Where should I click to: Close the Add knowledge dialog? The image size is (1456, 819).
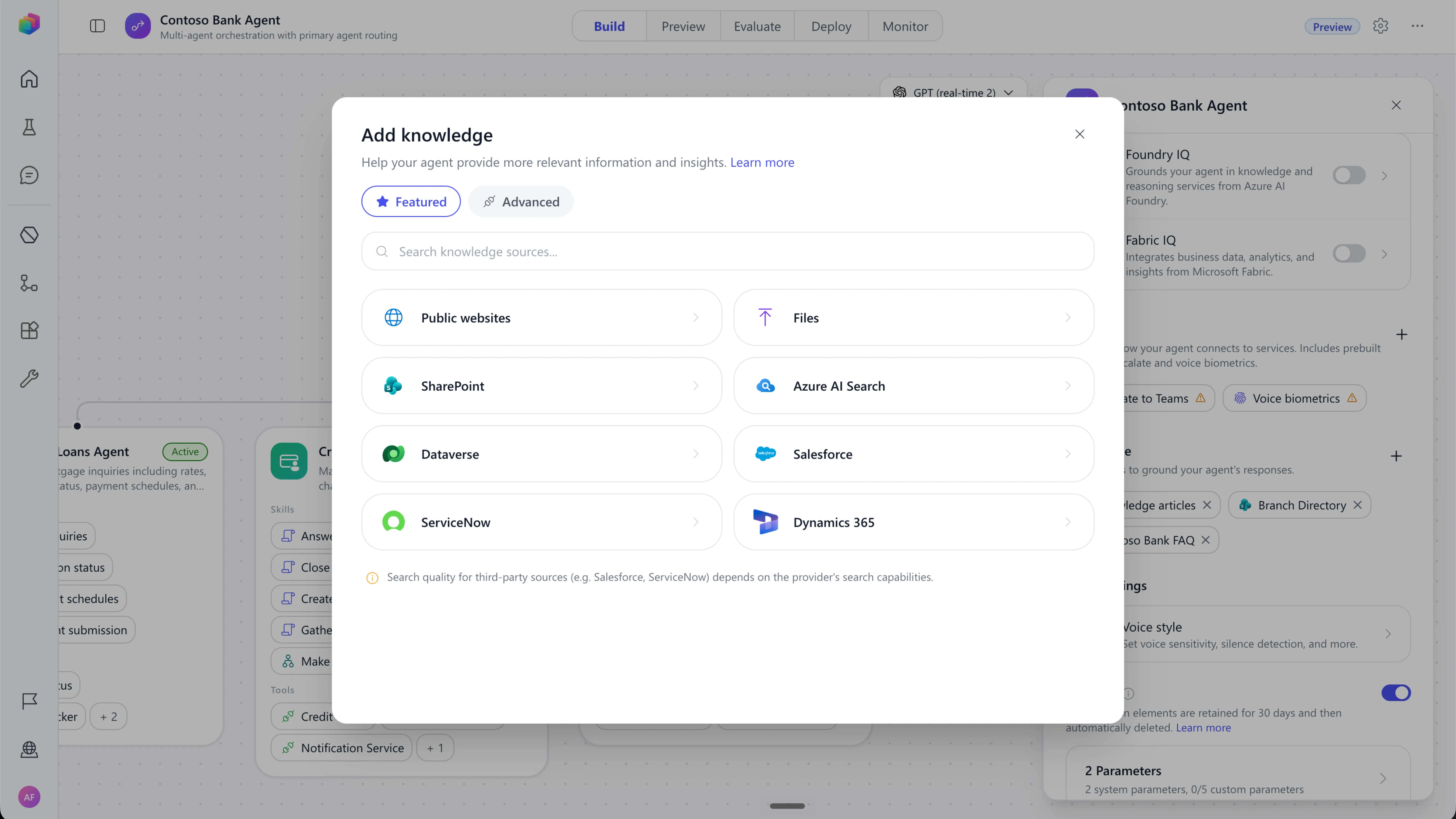1079,134
